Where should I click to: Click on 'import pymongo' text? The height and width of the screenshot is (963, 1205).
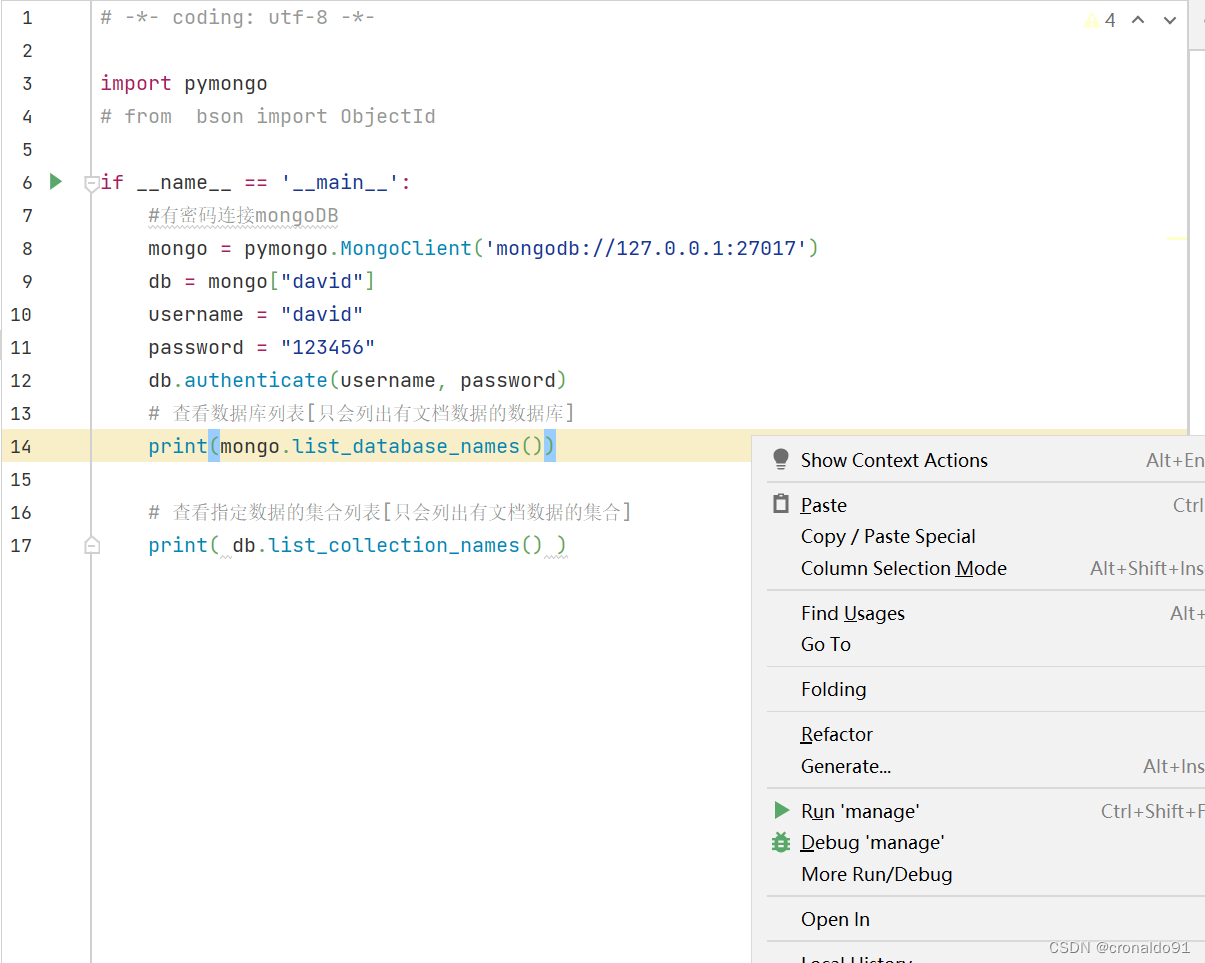(x=184, y=83)
